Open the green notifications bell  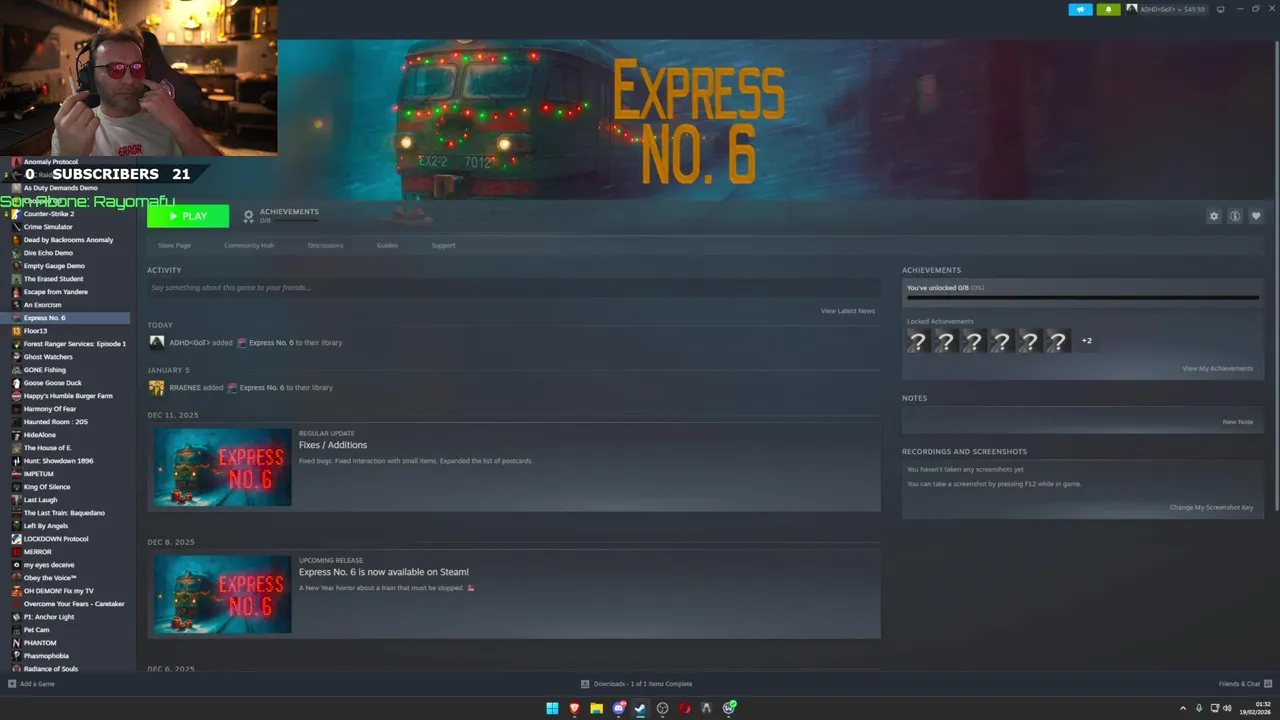pyautogui.click(x=1108, y=9)
